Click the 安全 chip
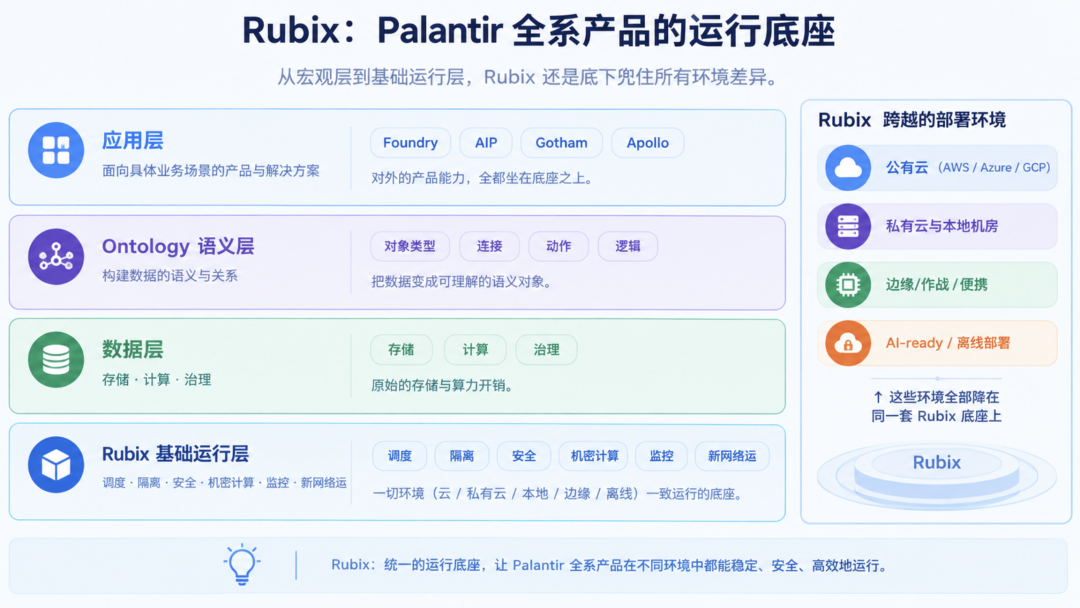This screenshot has width=1080, height=608. point(523,456)
